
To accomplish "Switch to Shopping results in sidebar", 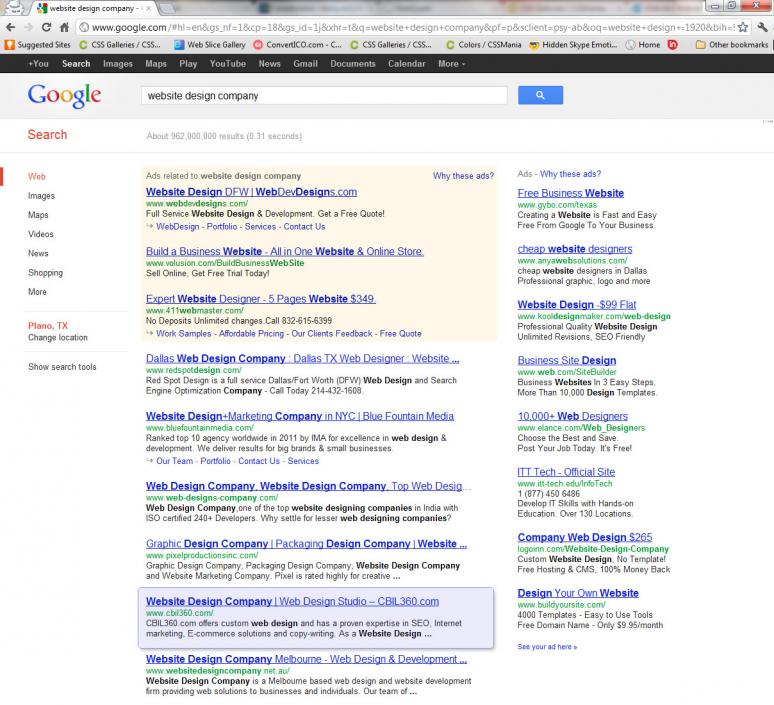I will point(45,273).
